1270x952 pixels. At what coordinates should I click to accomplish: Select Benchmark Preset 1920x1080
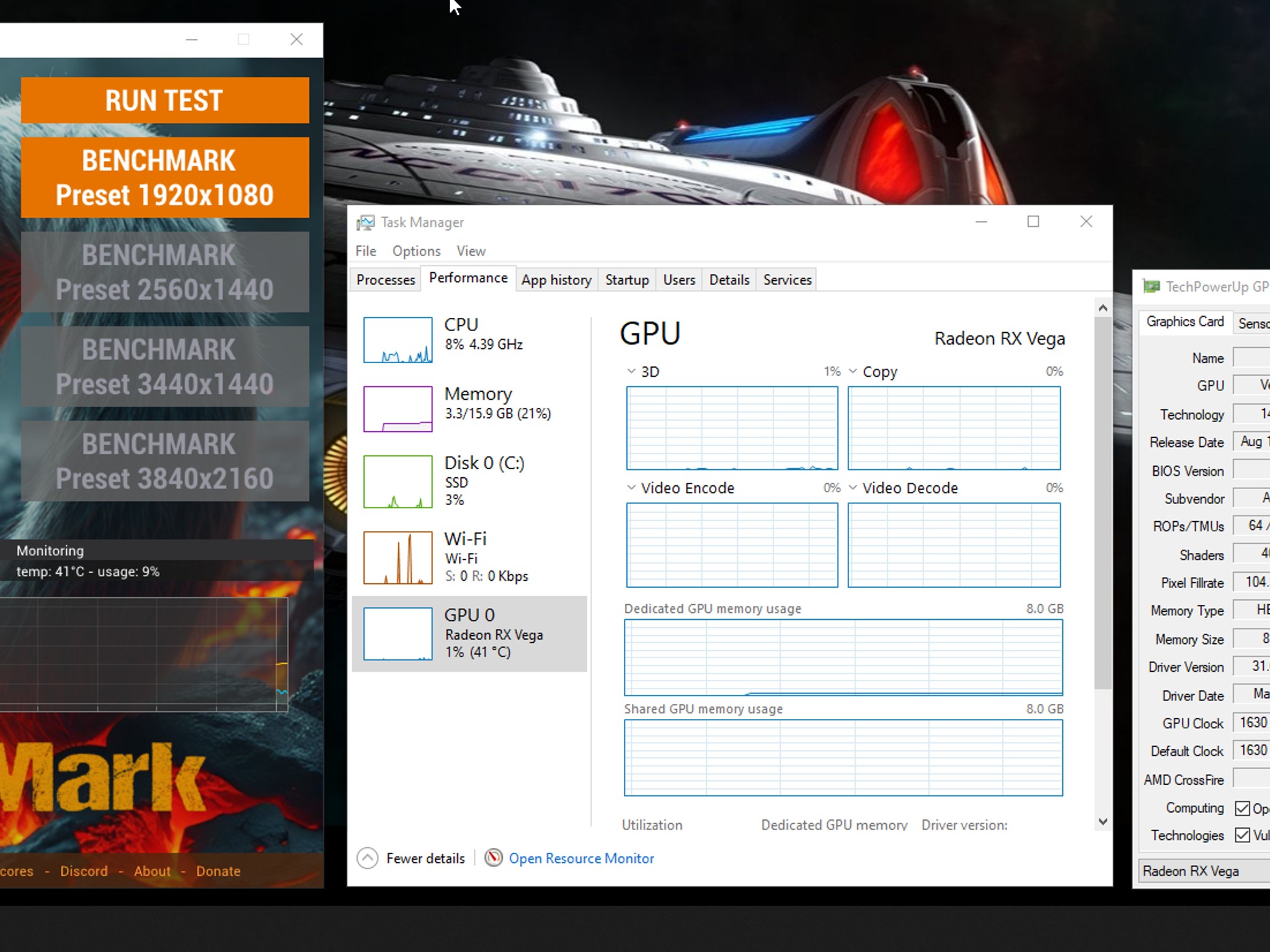(x=165, y=177)
